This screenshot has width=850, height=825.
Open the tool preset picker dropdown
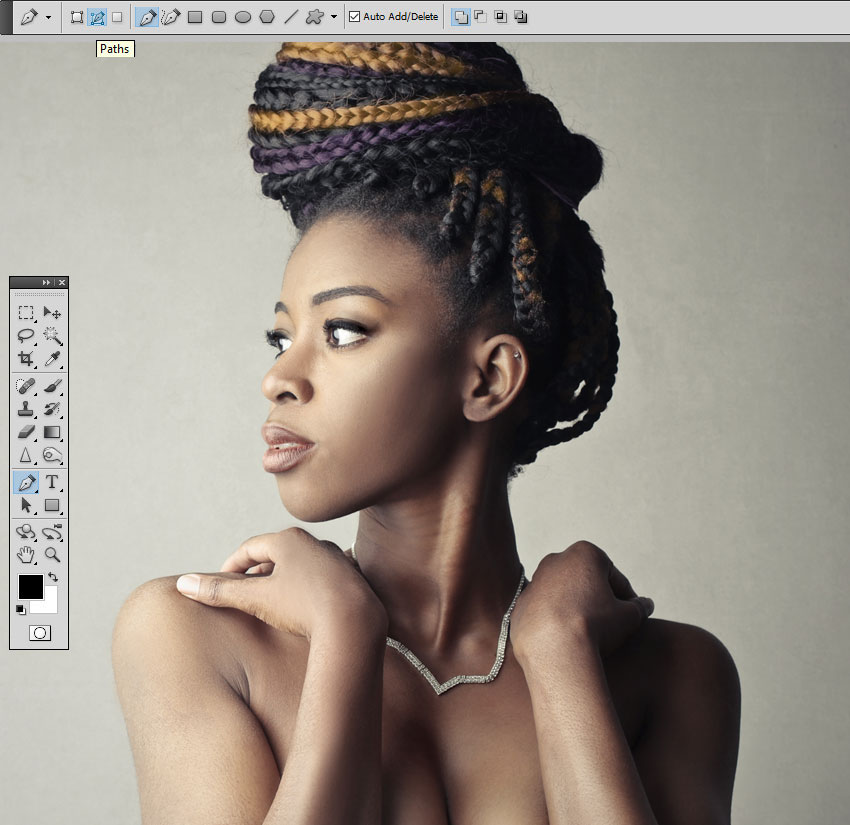pyautogui.click(x=48, y=17)
